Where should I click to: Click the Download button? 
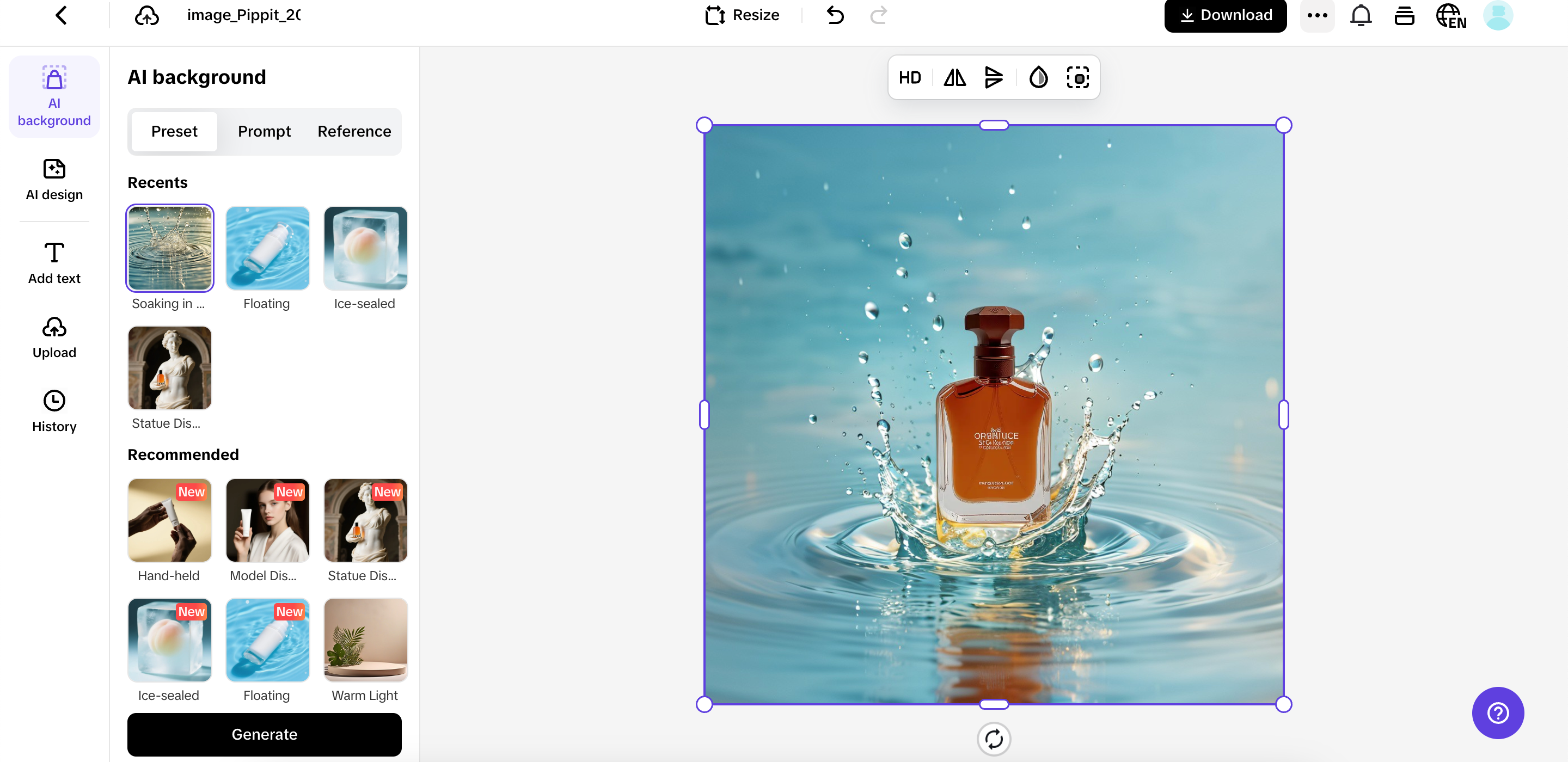point(1226,15)
